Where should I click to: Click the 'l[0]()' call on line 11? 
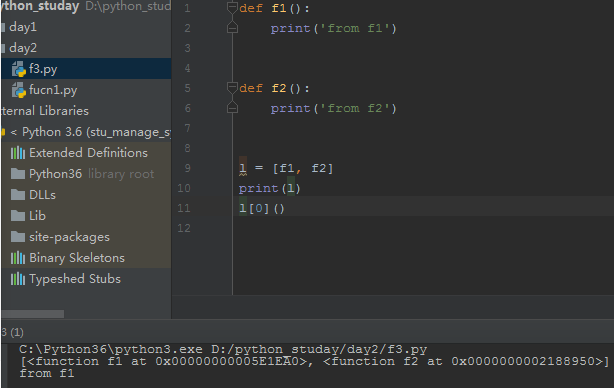262,208
